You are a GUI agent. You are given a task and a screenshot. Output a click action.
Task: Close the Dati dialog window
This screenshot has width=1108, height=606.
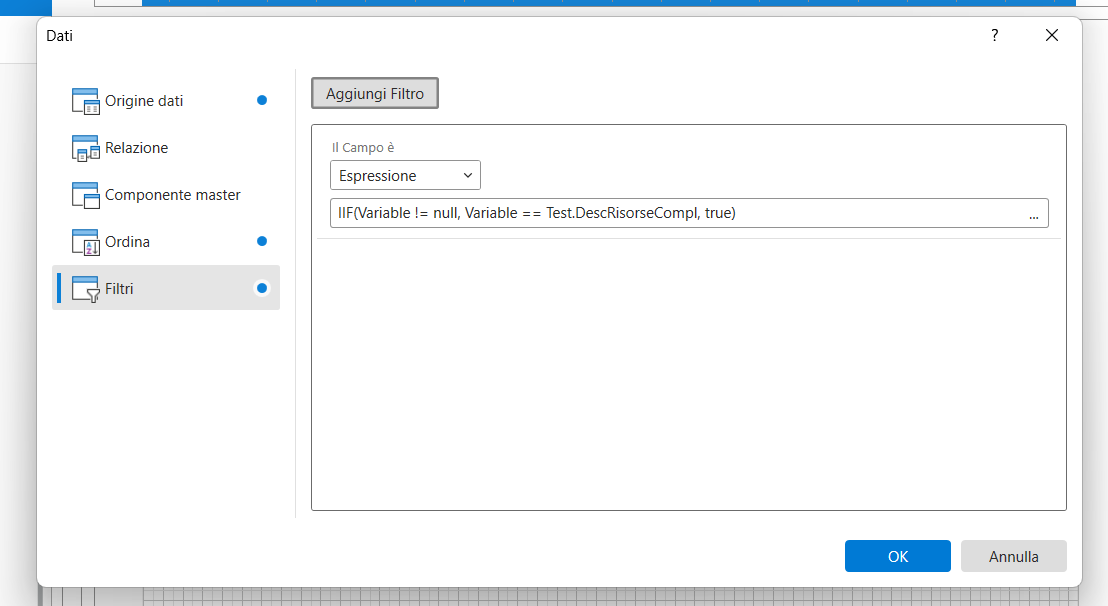[1051, 36]
